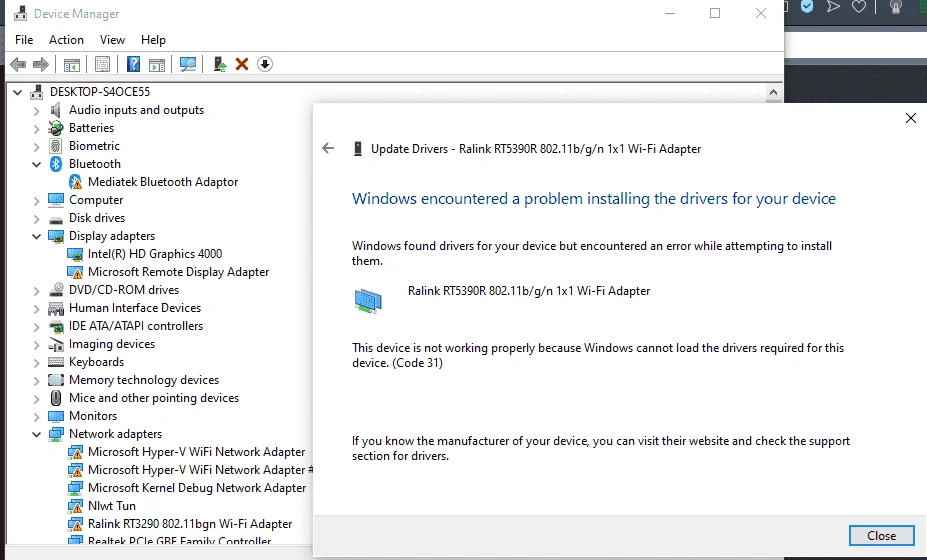Click the Imaging devices camera icon

click(x=56, y=344)
